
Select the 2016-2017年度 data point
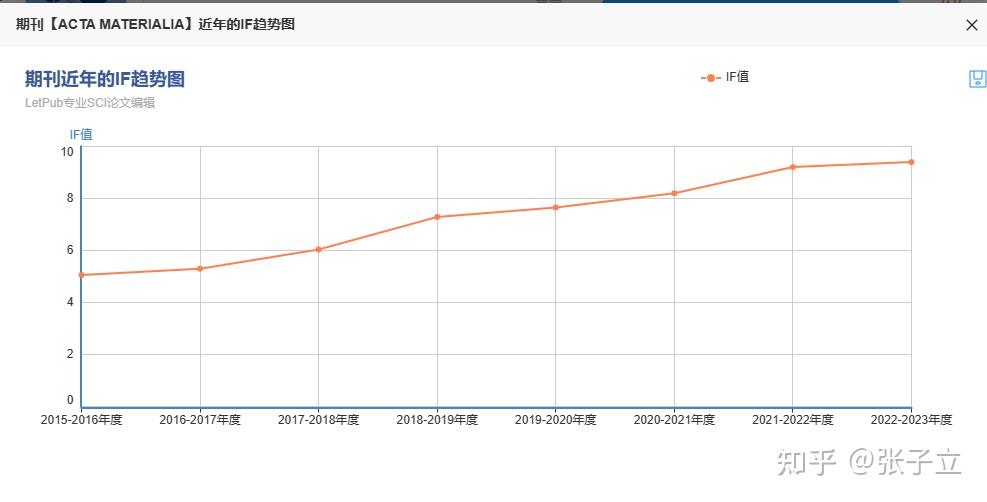pos(200,269)
